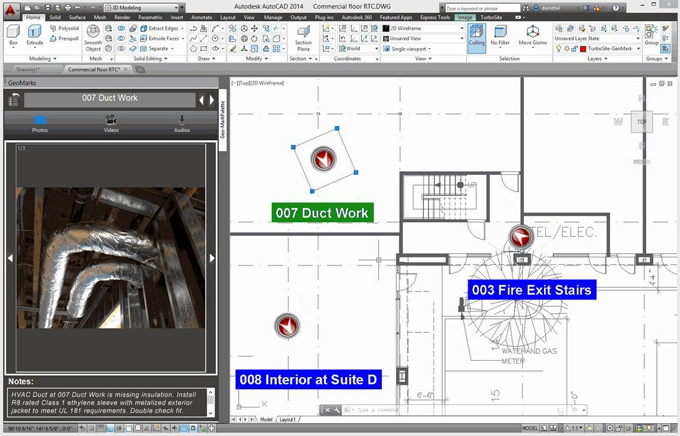This screenshot has width=680, height=436.
Task: Click the No Filter selection tool
Action: pos(500,35)
